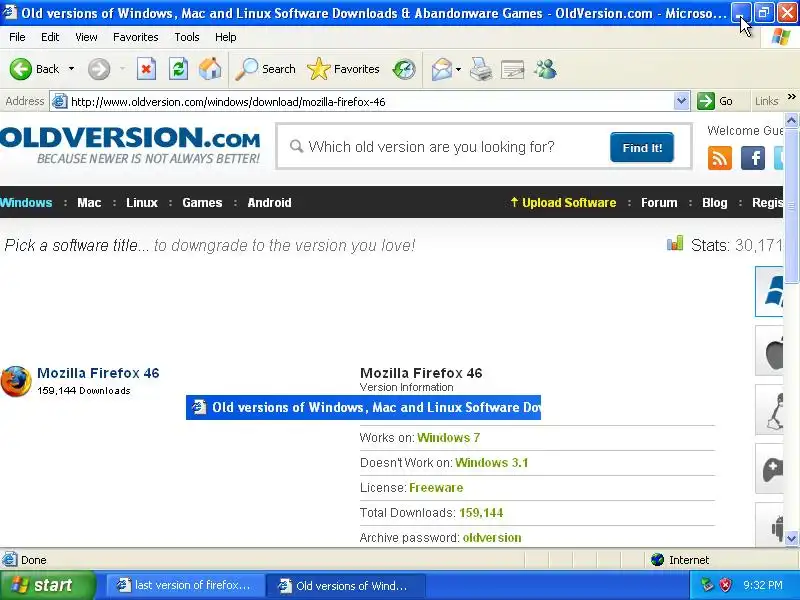This screenshot has height=600, width=800.
Task: Go to the Home page icon
Action: [210, 69]
